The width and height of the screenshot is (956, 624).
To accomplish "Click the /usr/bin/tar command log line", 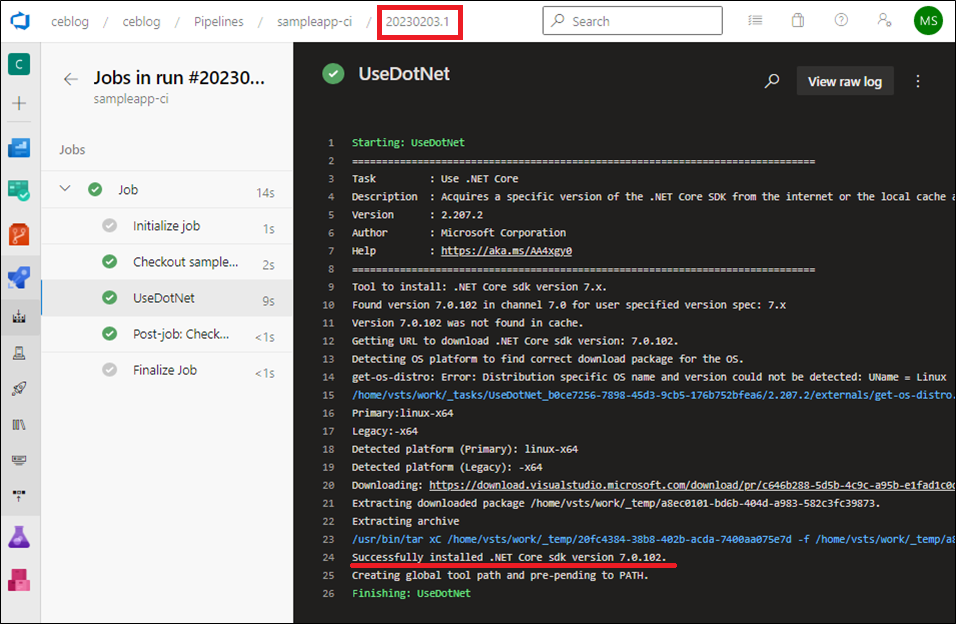I will point(653,539).
